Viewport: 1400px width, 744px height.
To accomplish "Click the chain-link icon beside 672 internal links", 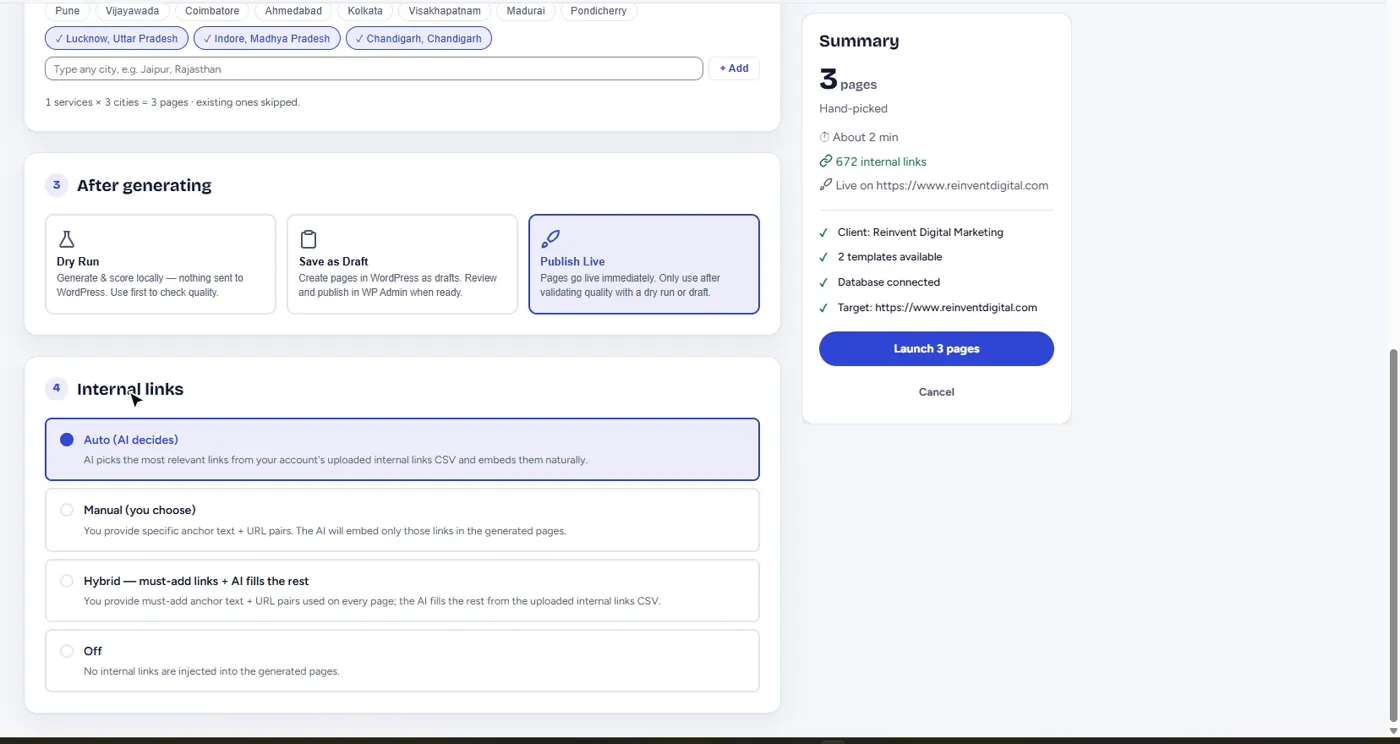I will pos(826,161).
